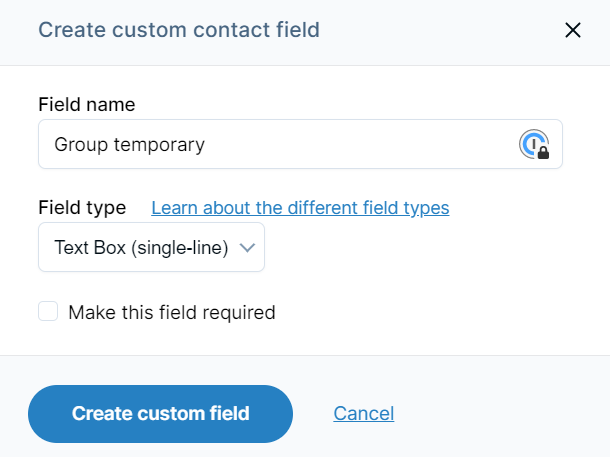Focus the Field name input containing Group temporary
This screenshot has height=457, width=610.
[300, 144]
